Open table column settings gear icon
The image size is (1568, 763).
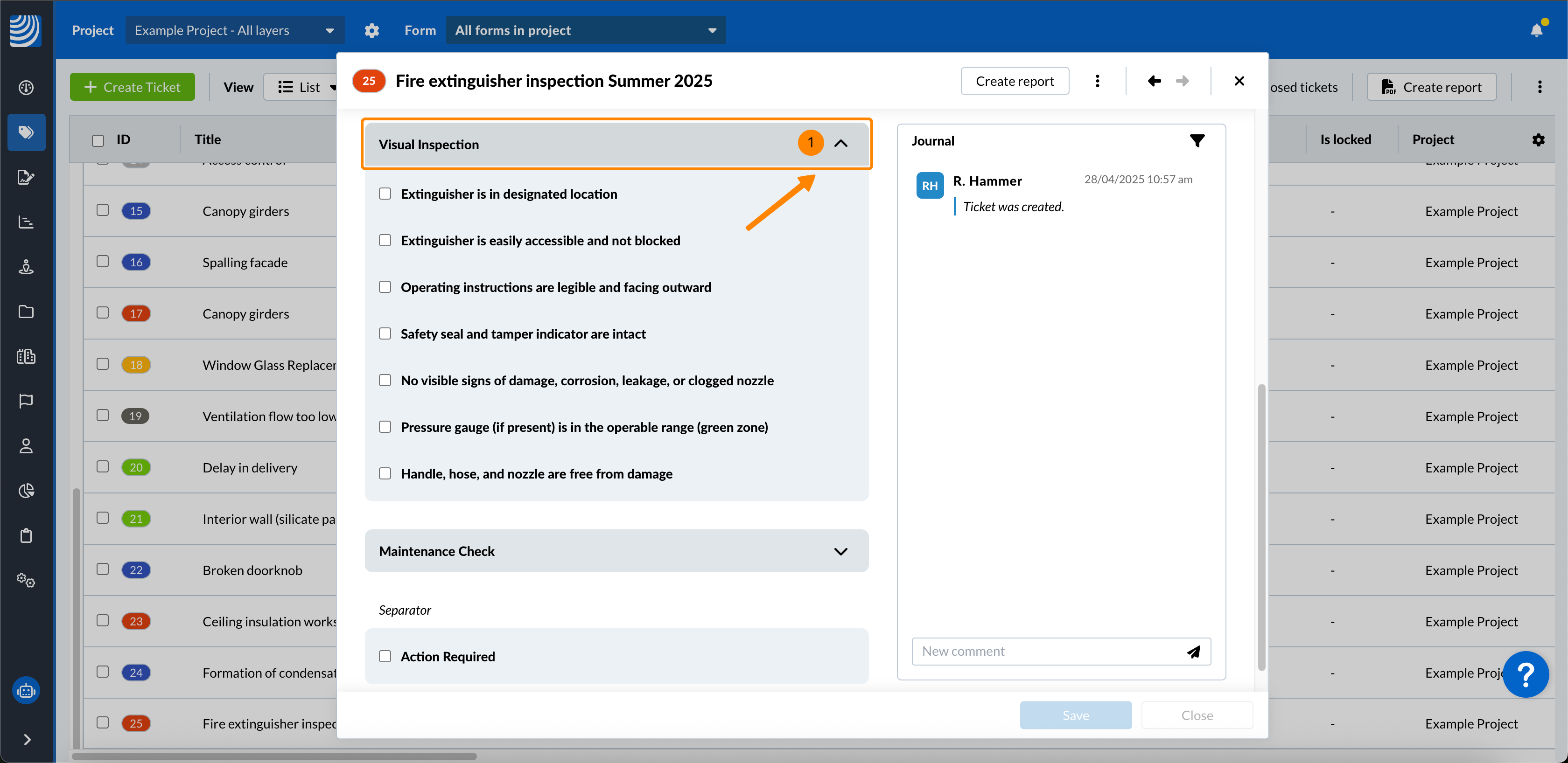point(1538,140)
